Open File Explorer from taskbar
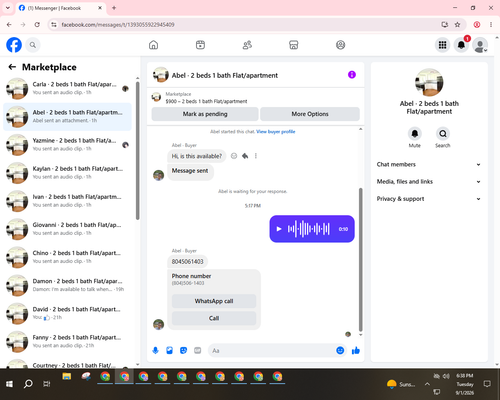 pyautogui.click(x=67, y=377)
